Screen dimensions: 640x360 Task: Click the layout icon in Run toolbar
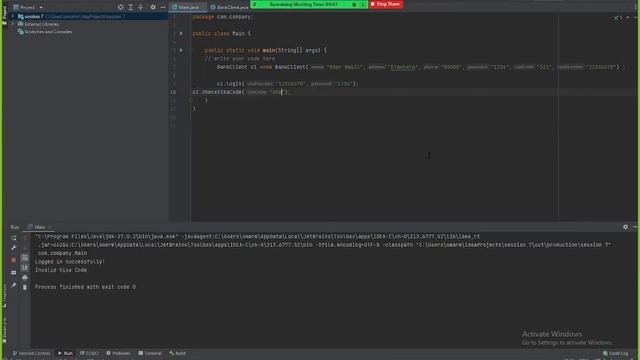(13, 272)
